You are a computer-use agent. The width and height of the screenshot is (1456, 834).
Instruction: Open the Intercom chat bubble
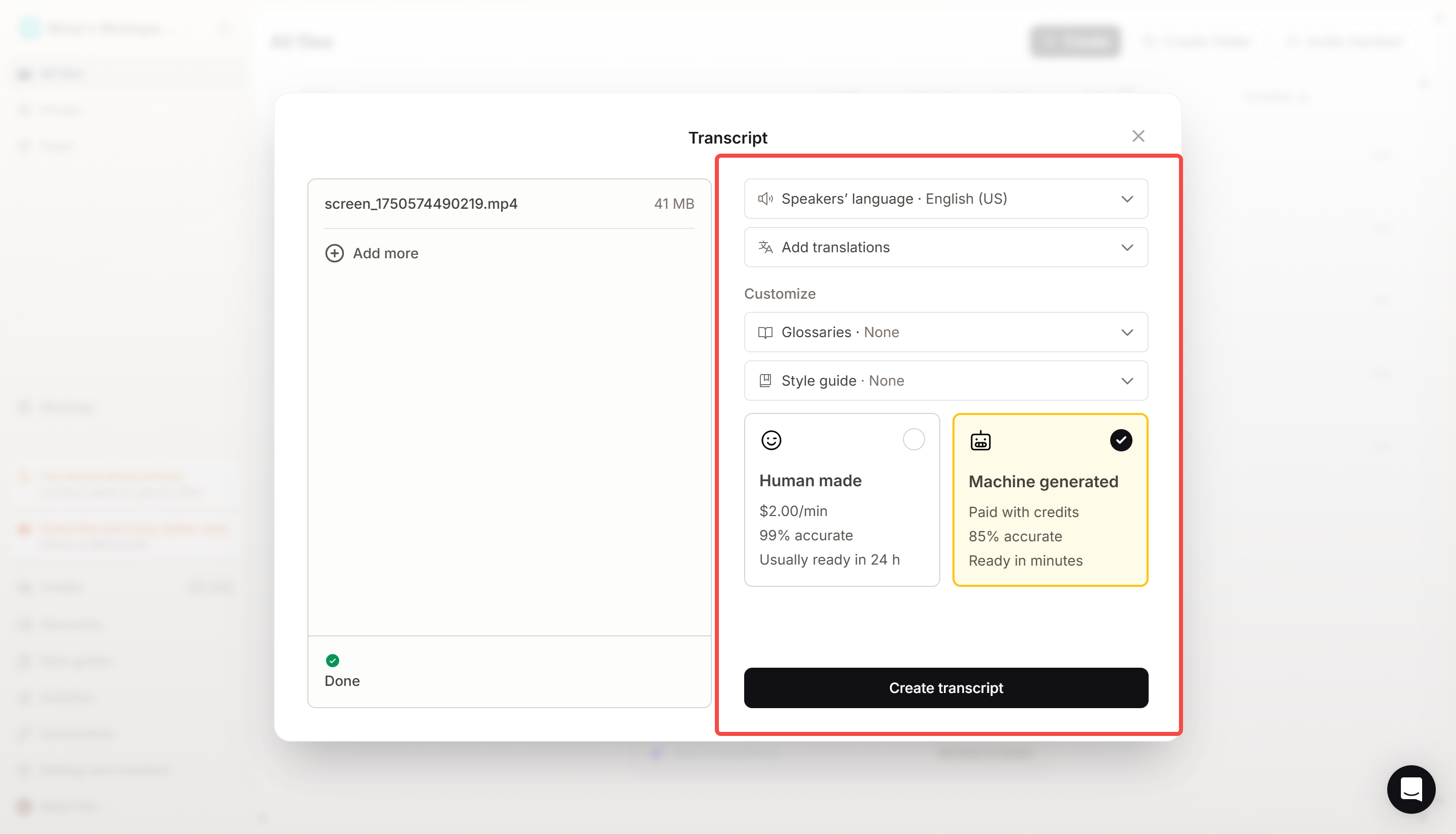[x=1412, y=790]
